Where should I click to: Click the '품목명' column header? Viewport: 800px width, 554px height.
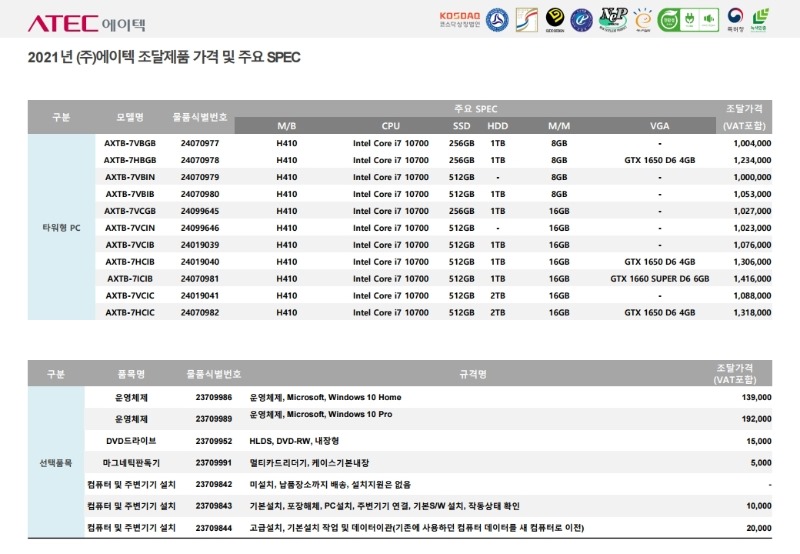click(131, 374)
